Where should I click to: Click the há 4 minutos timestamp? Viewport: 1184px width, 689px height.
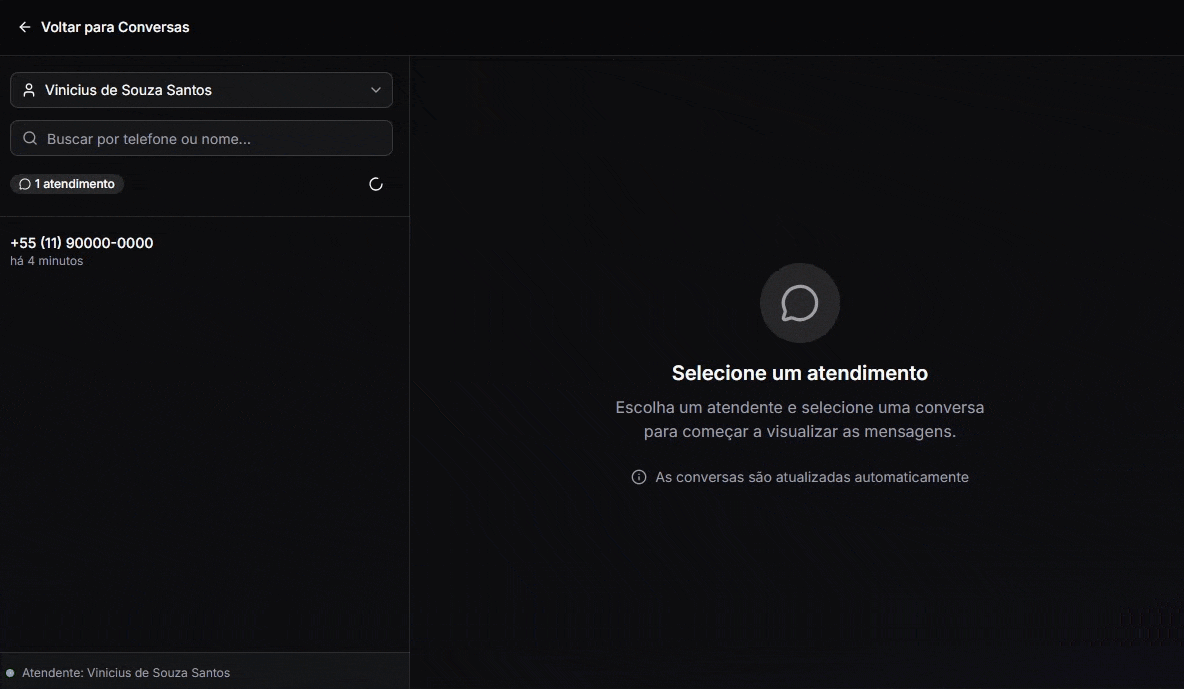[x=47, y=261]
